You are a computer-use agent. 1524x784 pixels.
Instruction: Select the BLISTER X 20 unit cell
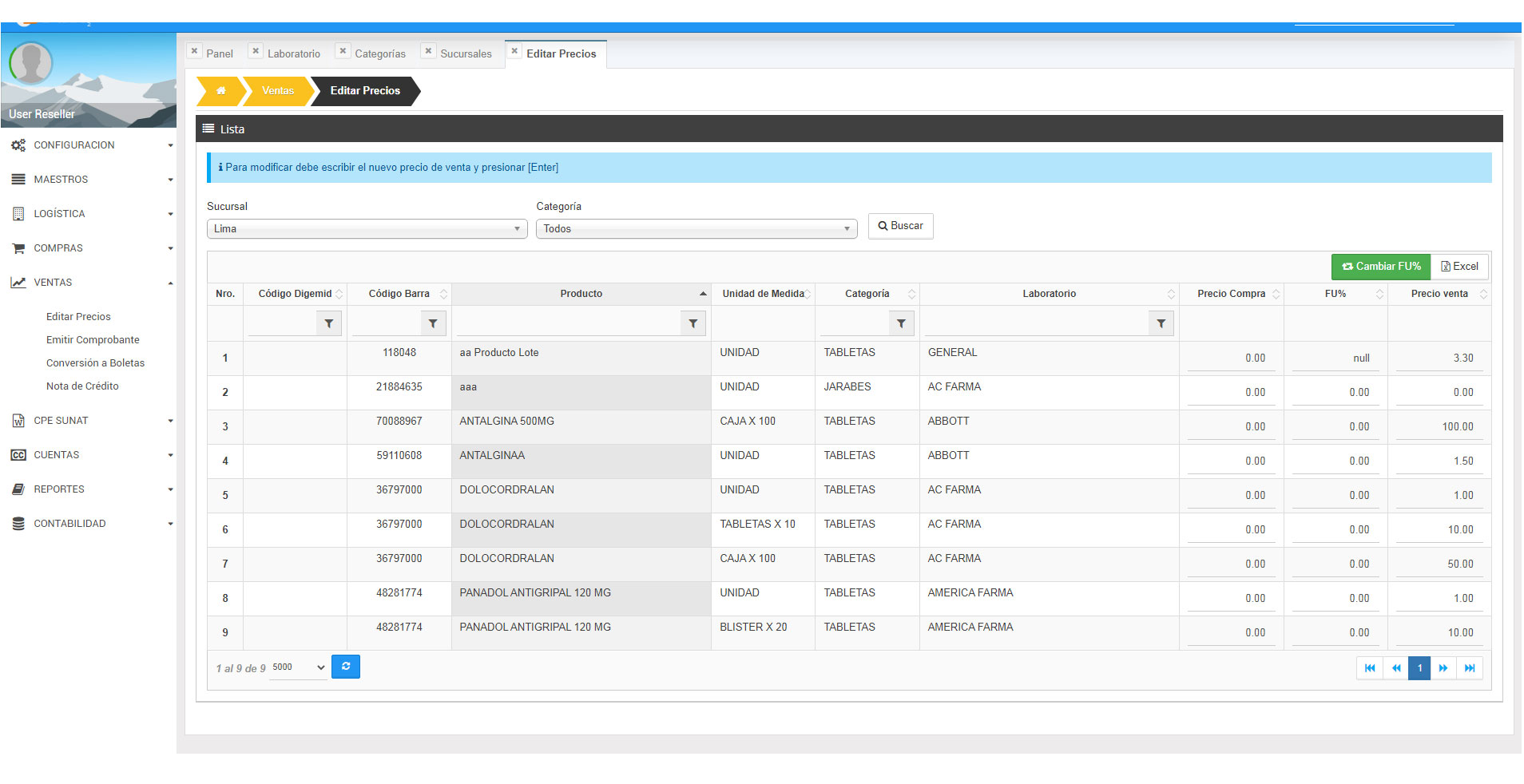pos(763,633)
